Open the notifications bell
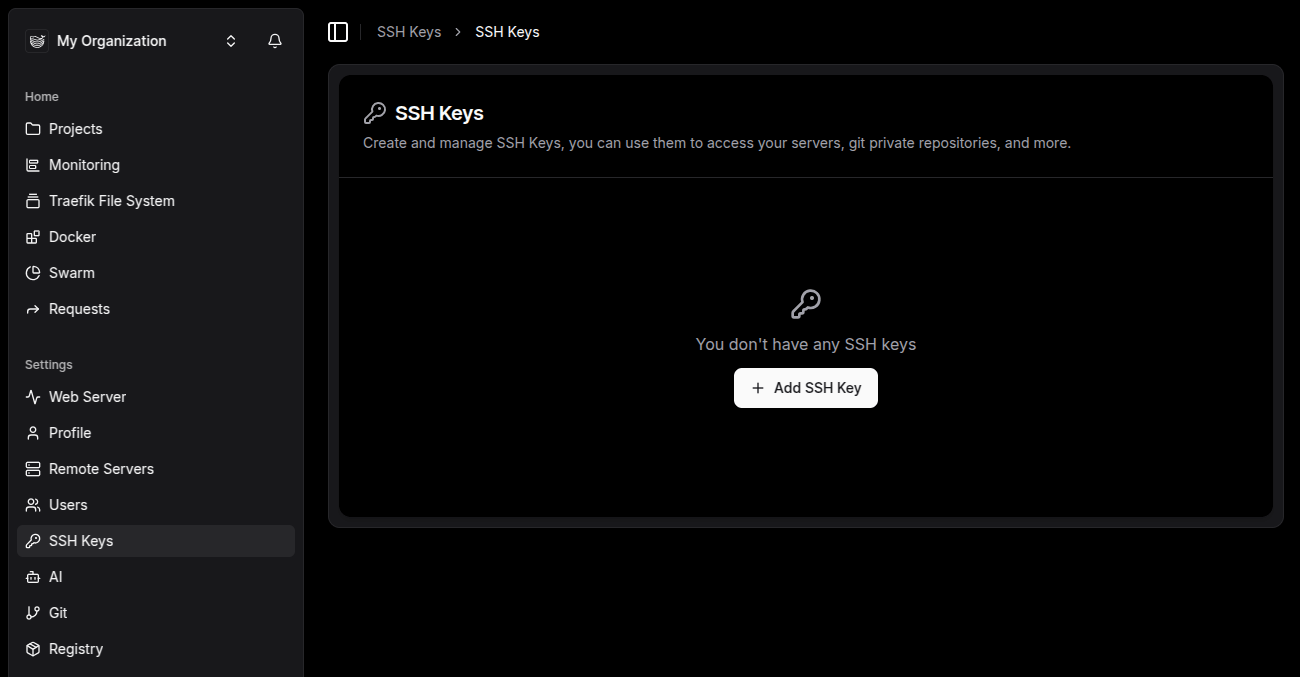 [x=275, y=40]
